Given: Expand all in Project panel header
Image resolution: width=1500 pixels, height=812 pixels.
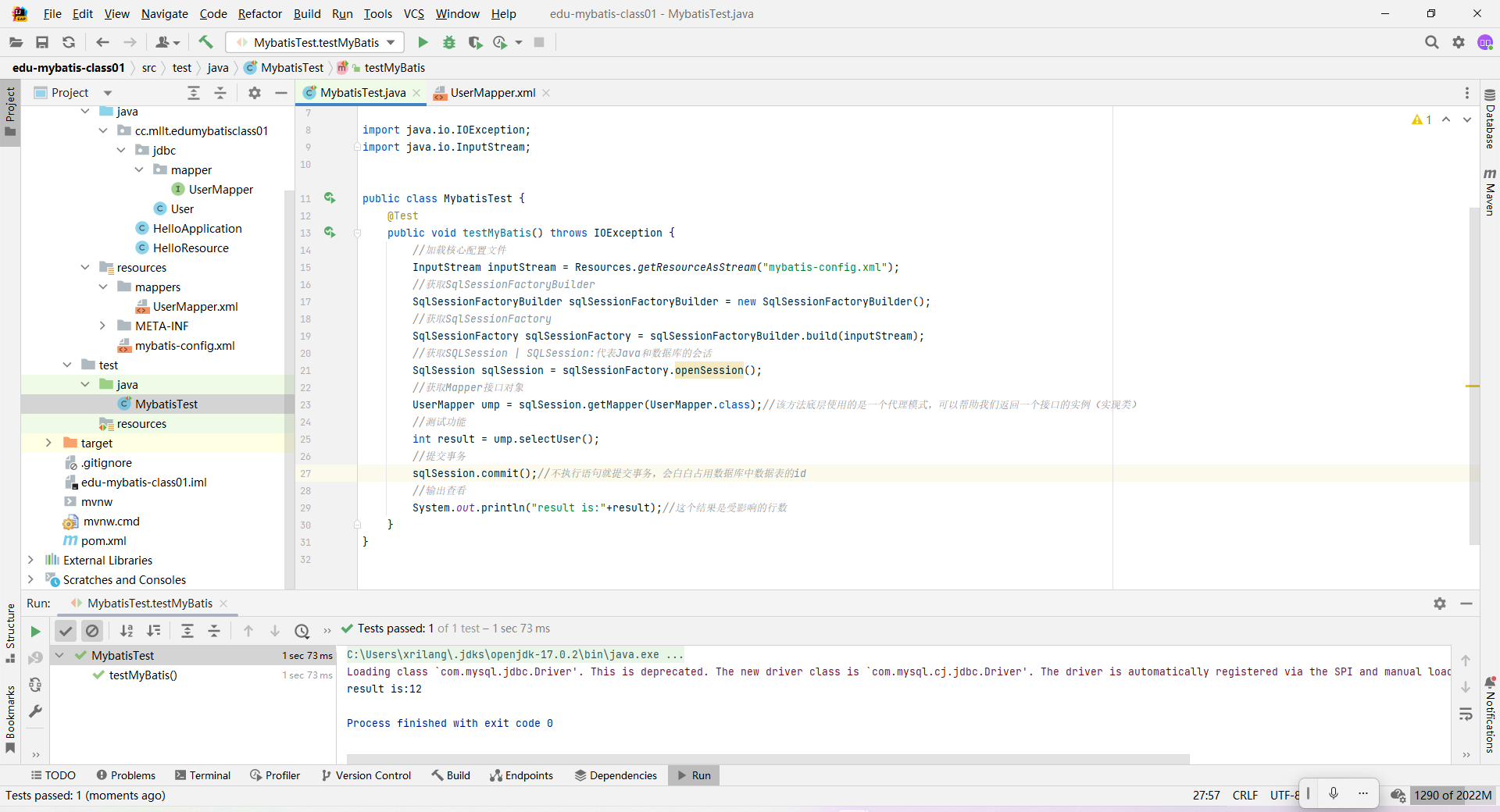Looking at the screenshot, I should (x=194, y=93).
